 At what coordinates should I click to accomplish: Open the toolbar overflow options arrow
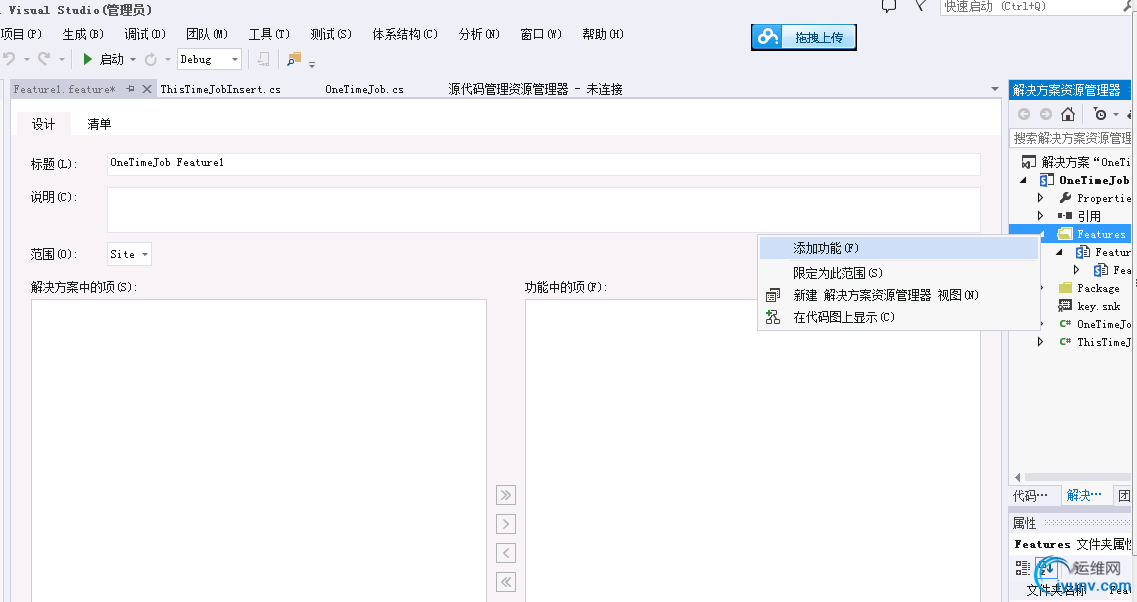(312, 65)
